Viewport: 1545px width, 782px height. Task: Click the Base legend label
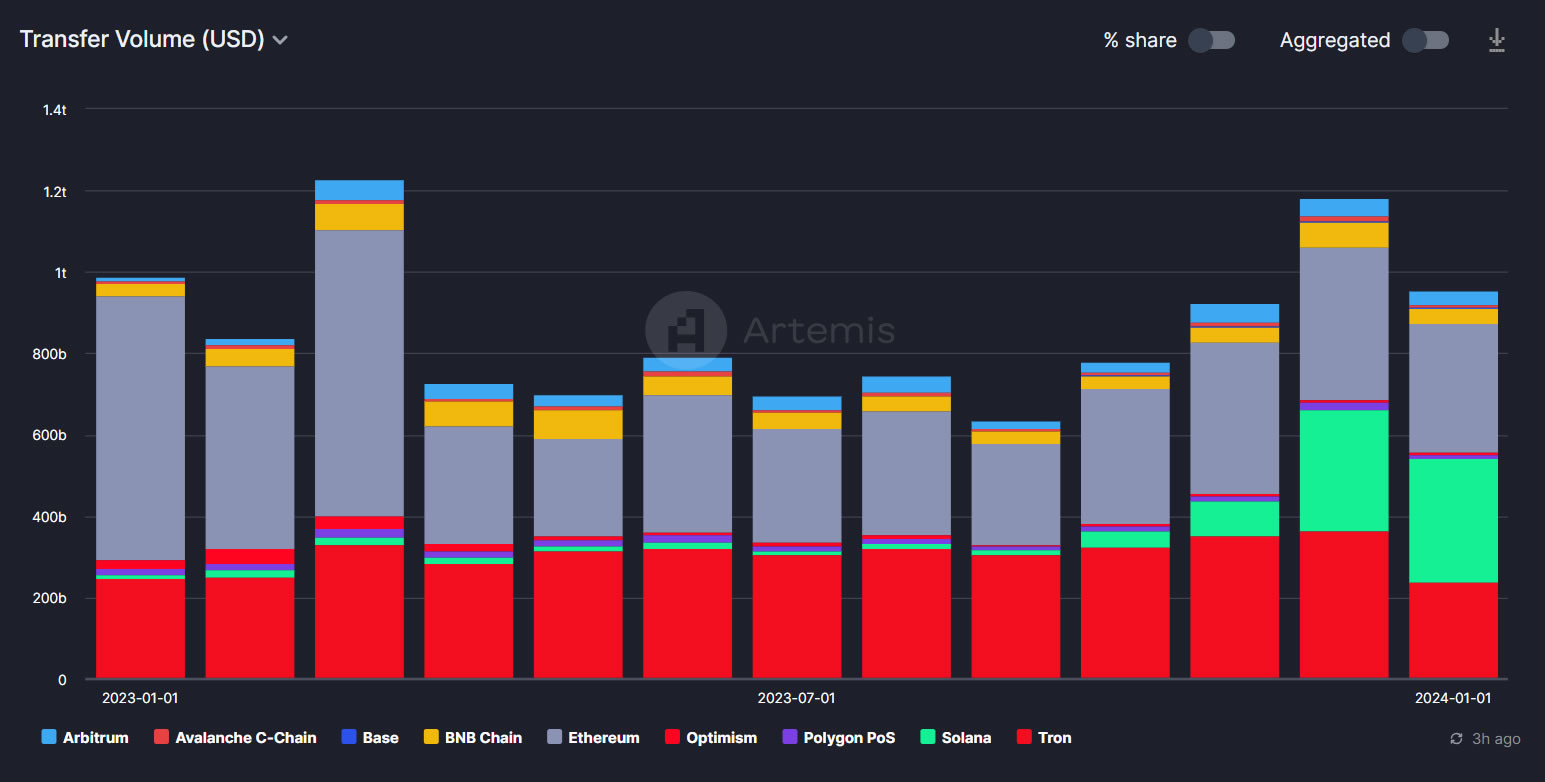pyautogui.click(x=380, y=738)
